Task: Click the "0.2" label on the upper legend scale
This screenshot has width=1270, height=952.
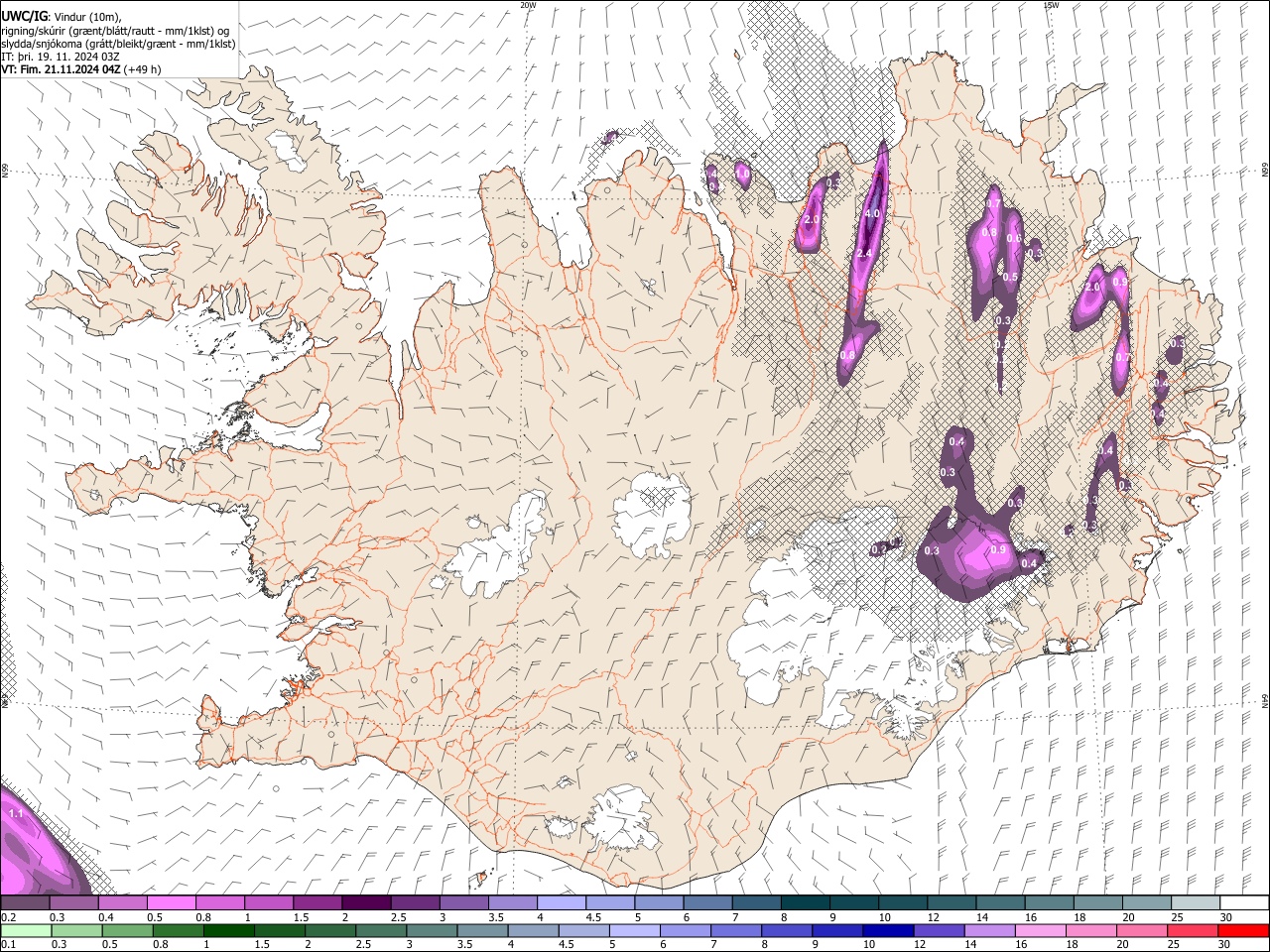Action: click(8, 917)
